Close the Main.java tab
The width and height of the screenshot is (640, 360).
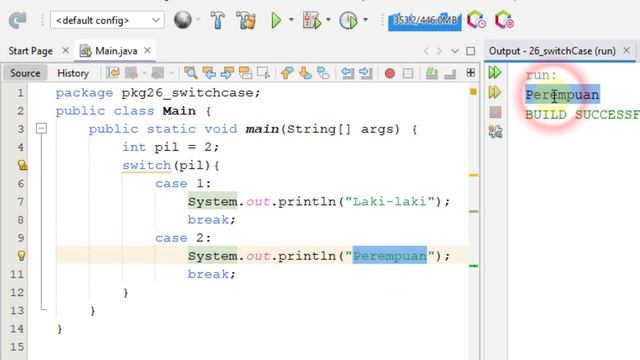pyautogui.click(x=147, y=50)
